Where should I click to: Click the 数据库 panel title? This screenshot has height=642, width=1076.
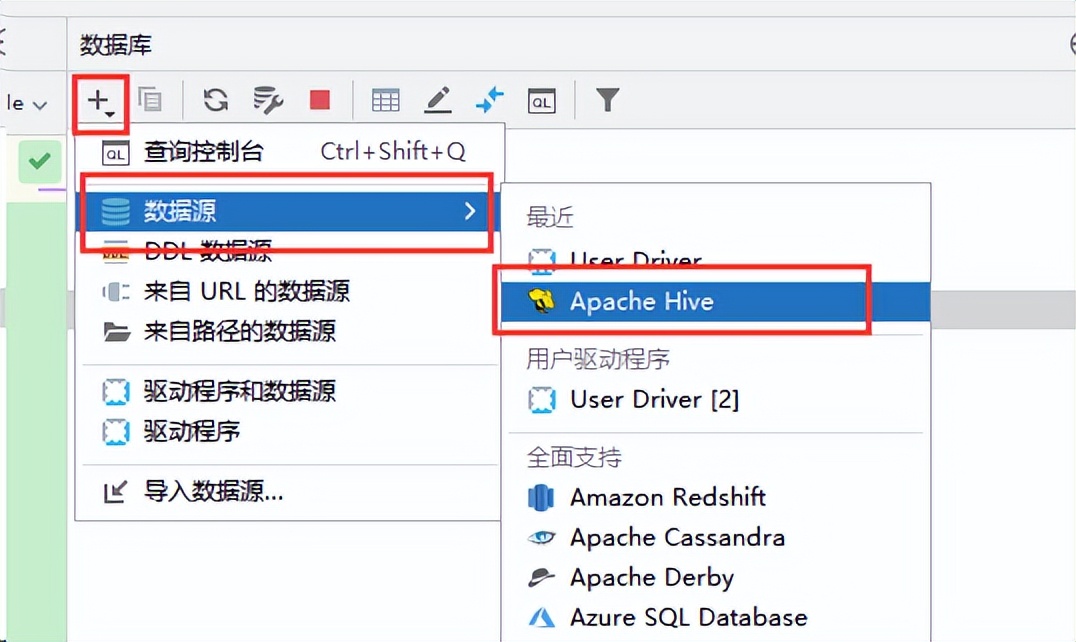(115, 45)
